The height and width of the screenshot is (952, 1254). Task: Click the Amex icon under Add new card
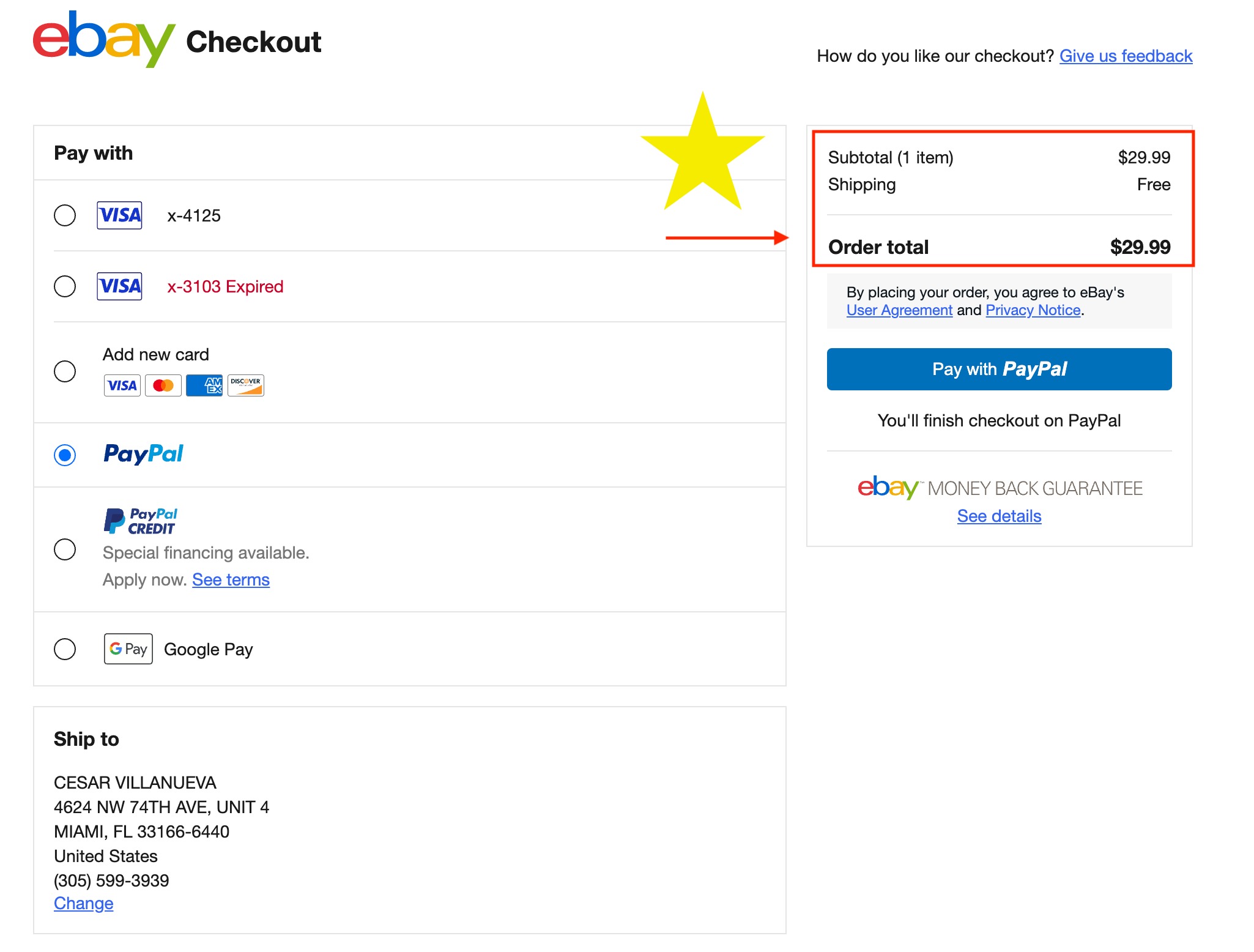(204, 385)
